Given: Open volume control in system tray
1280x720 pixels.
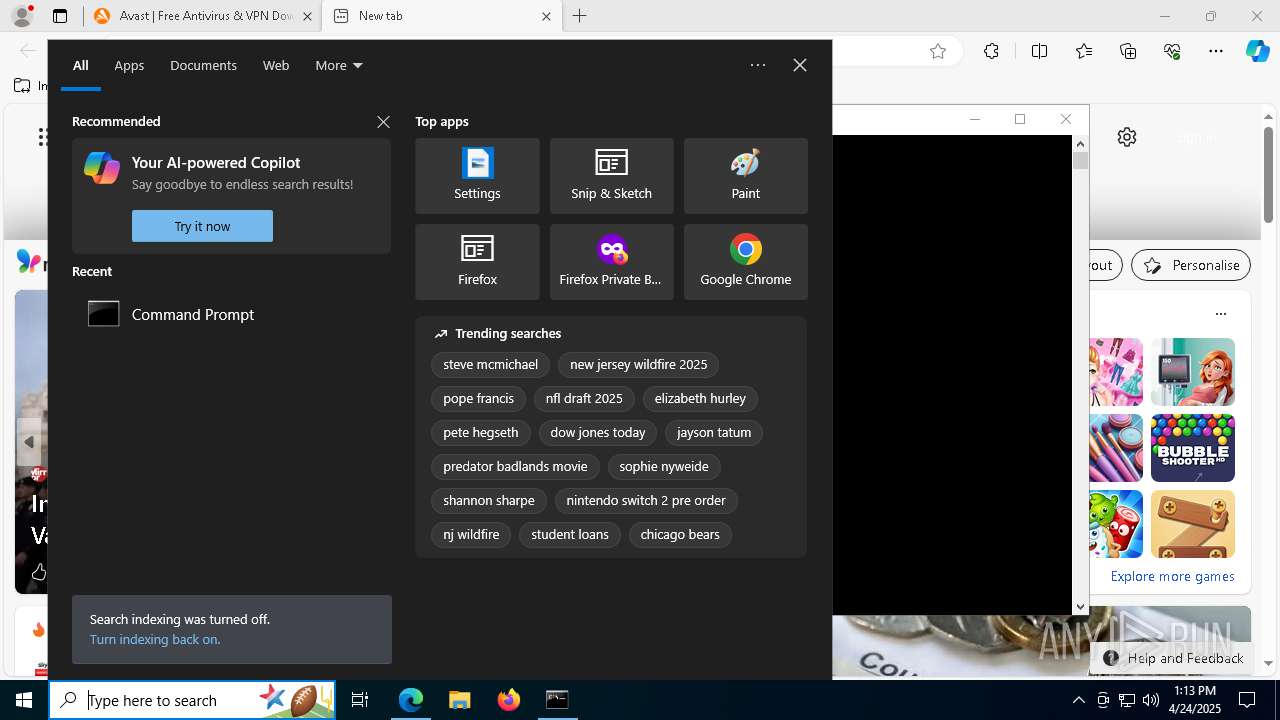Looking at the screenshot, I should [1150, 700].
